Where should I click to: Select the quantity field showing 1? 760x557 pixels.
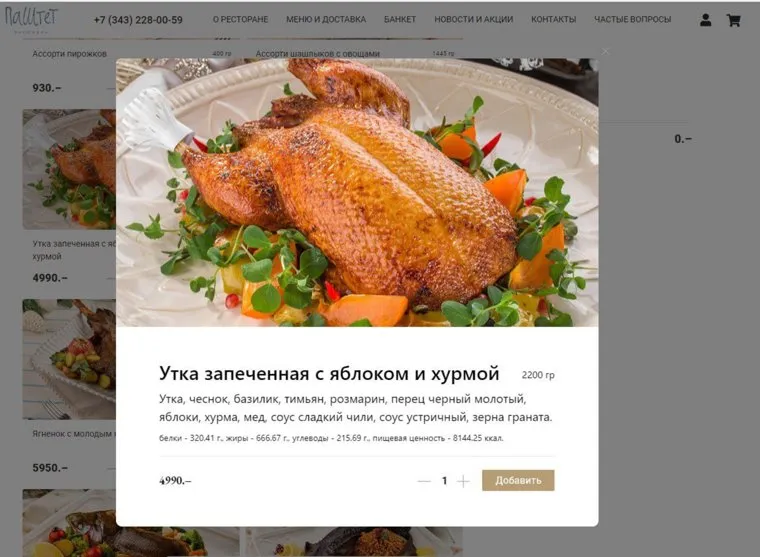[x=444, y=481]
